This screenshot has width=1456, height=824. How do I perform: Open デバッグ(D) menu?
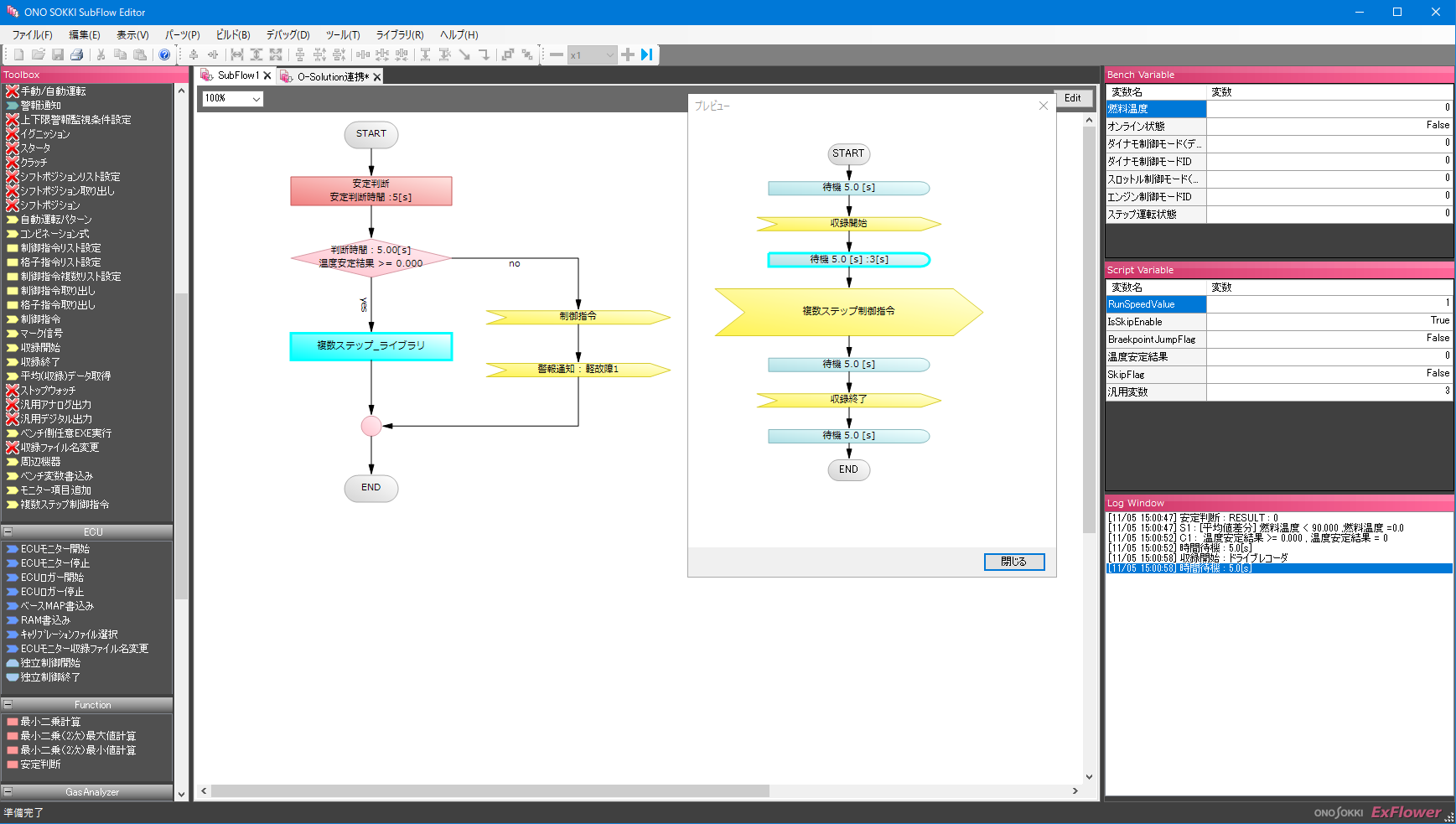pyautogui.click(x=288, y=34)
